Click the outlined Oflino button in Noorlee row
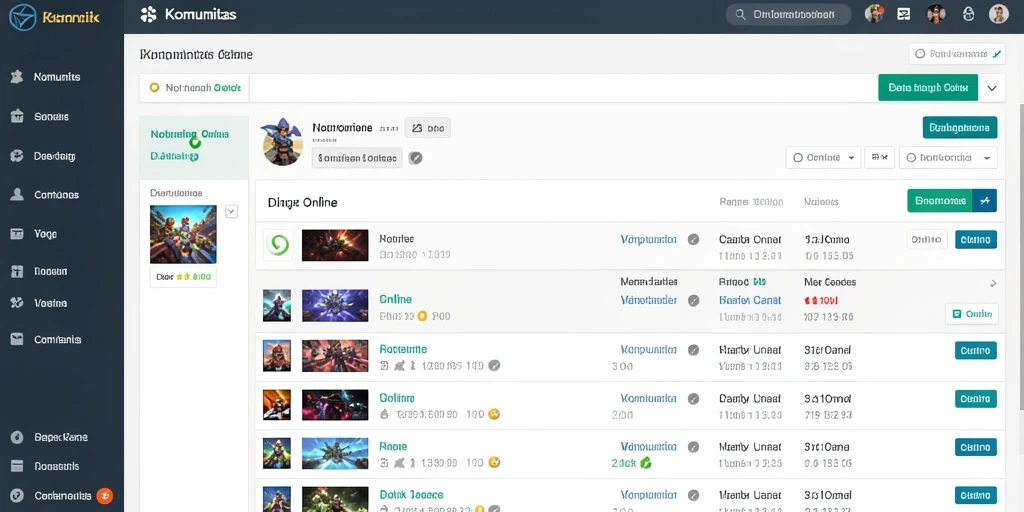Viewport: 1024px width, 512px height. (x=927, y=240)
